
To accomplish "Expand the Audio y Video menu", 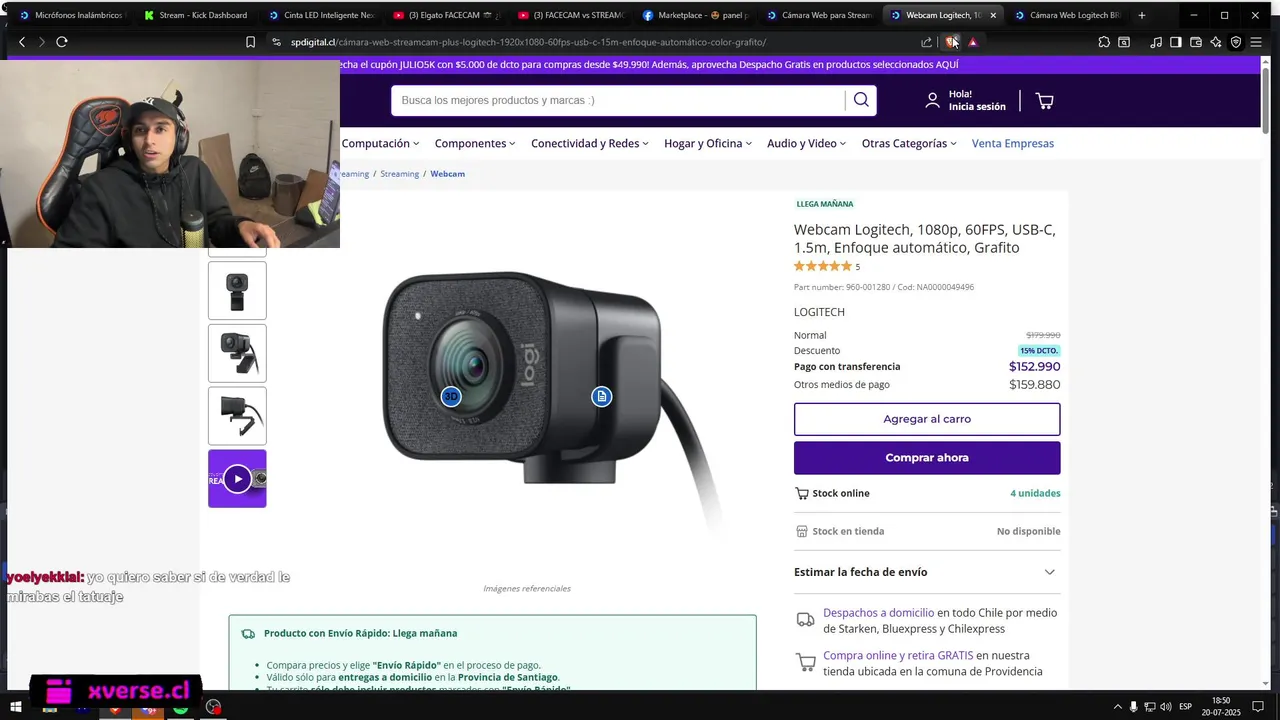I will [x=806, y=143].
